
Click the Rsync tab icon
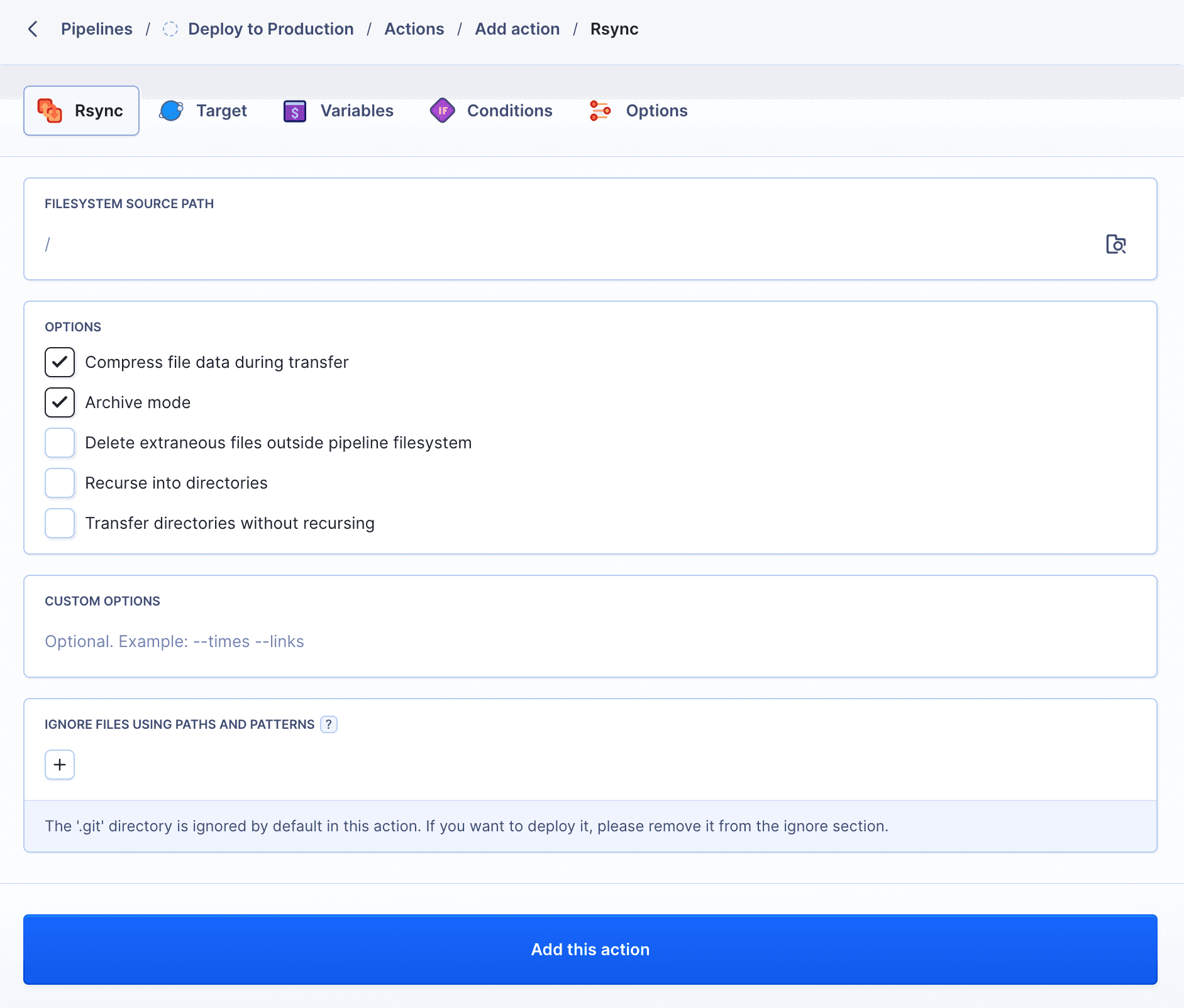(50, 111)
